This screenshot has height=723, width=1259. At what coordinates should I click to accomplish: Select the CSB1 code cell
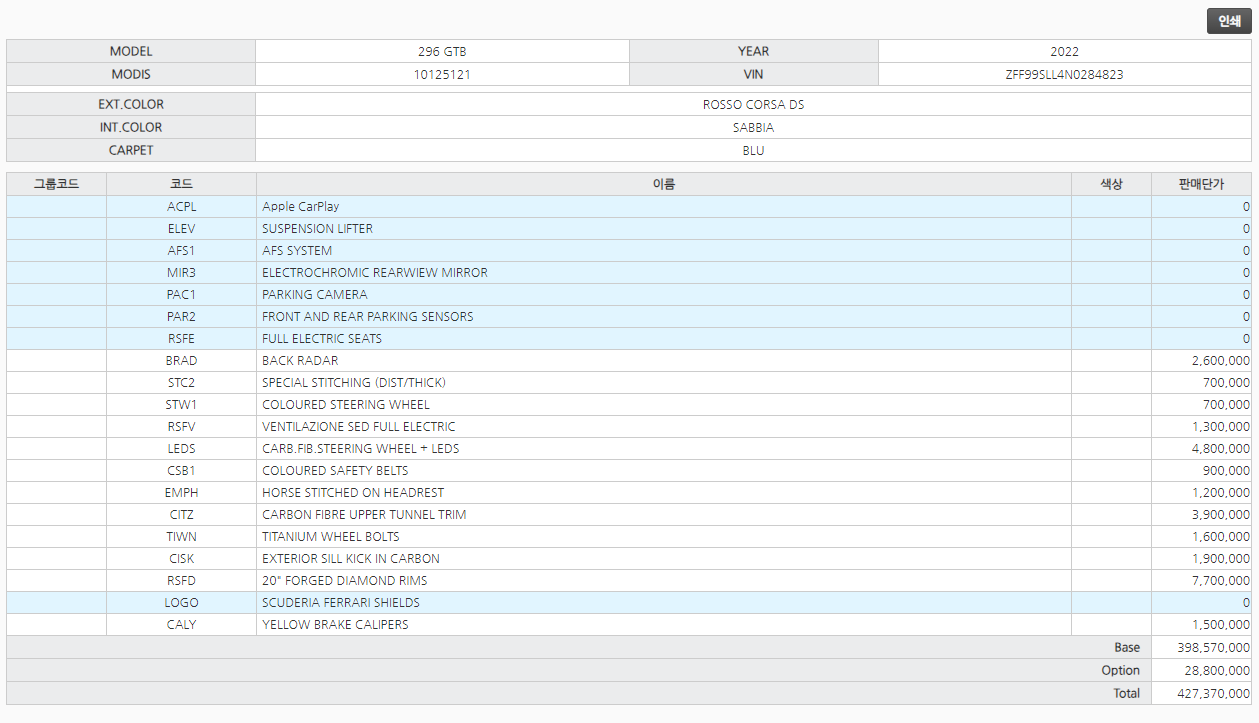pos(181,470)
